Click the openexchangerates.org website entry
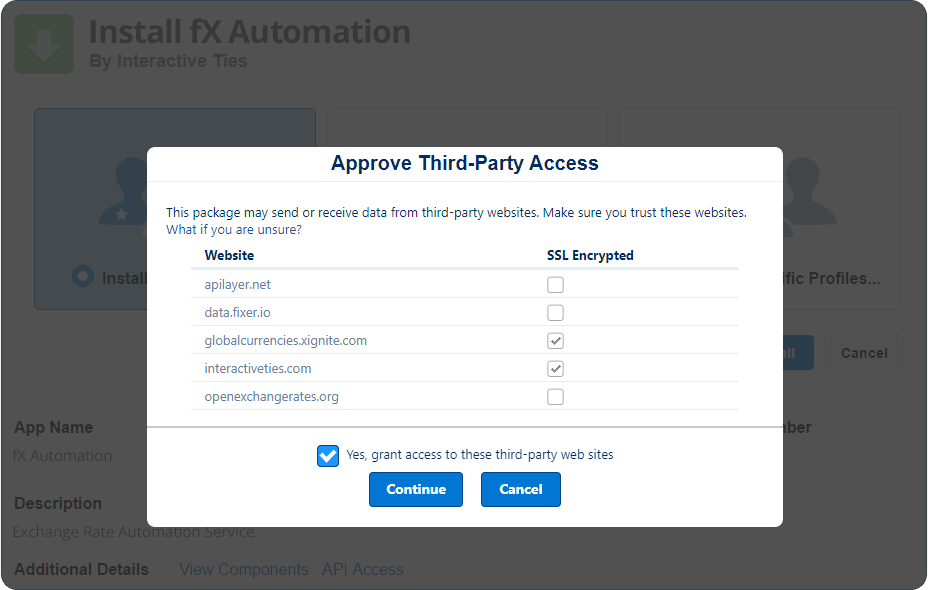Image resolution: width=928 pixels, height=590 pixels. (272, 396)
